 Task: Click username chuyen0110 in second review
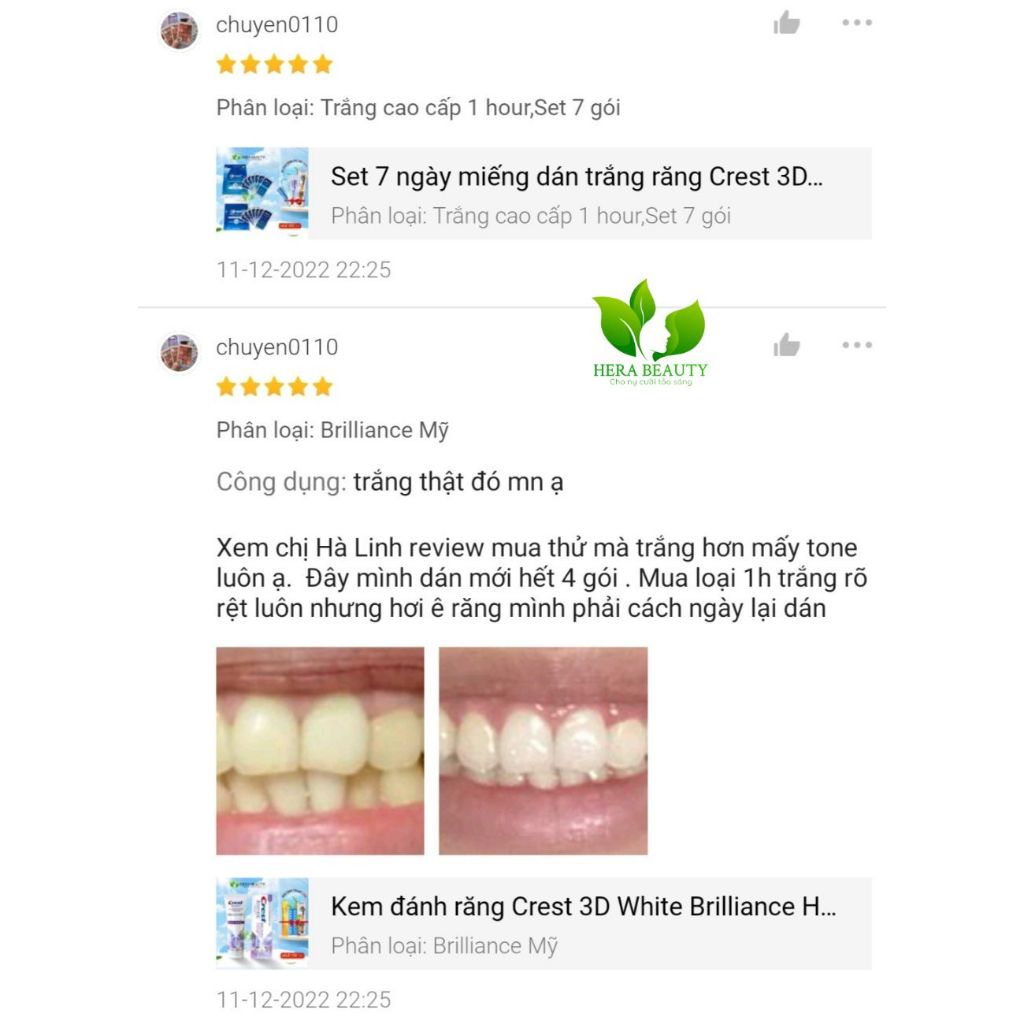(x=277, y=347)
